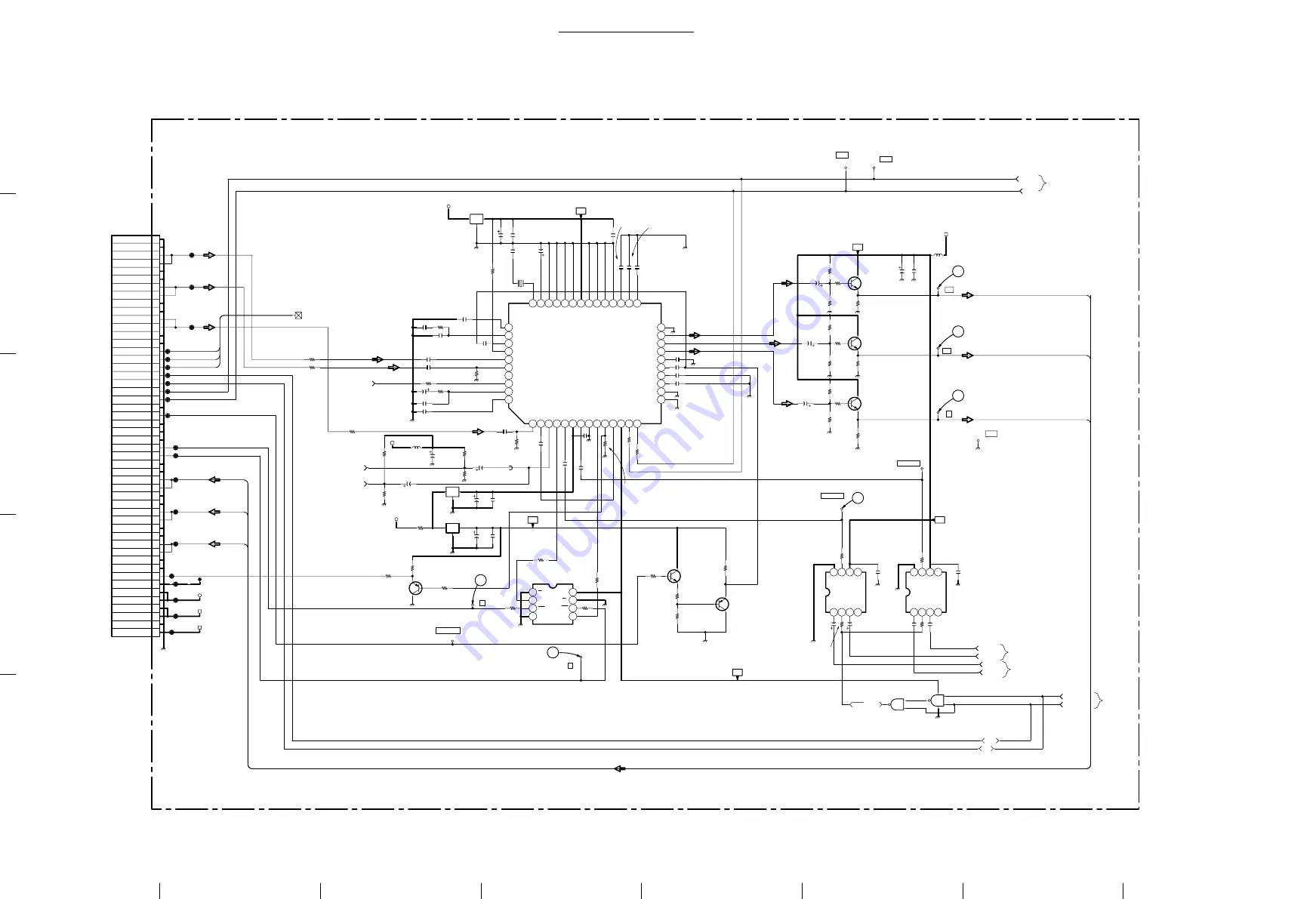
Task: Click the top left-pointing hollow arrow beside the left connector
Action: pyautogui.click(x=214, y=480)
